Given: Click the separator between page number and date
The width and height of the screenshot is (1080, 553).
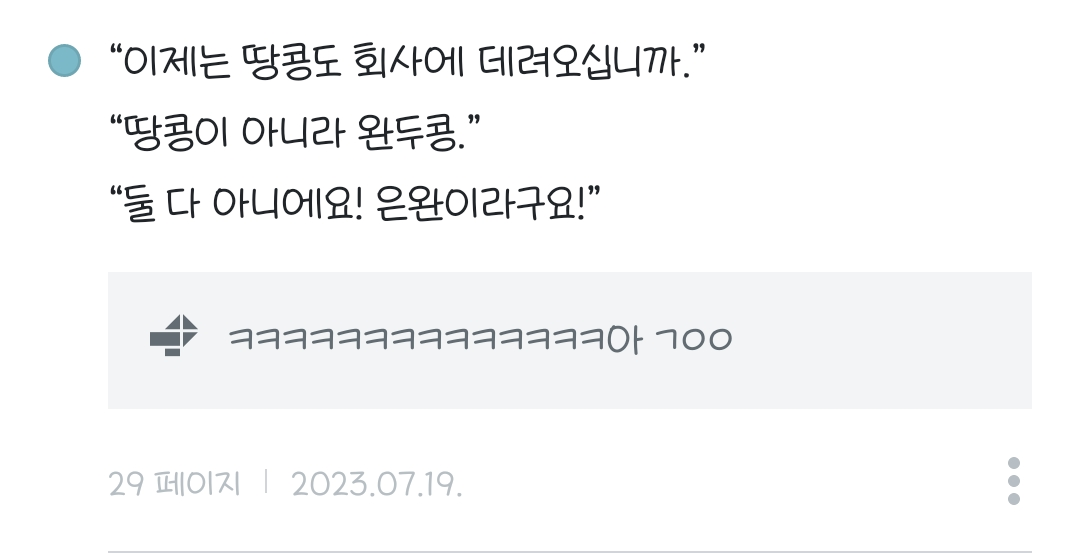Looking at the screenshot, I should click(266, 482).
